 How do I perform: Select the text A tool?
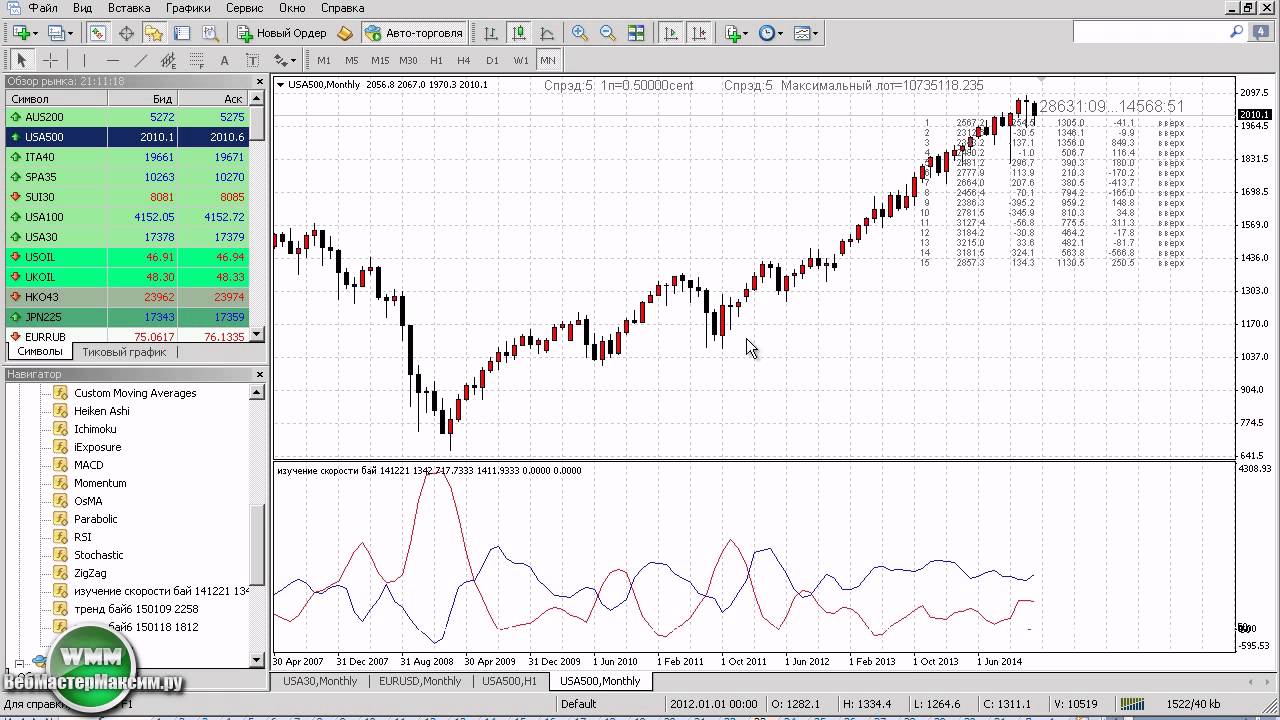(225, 60)
